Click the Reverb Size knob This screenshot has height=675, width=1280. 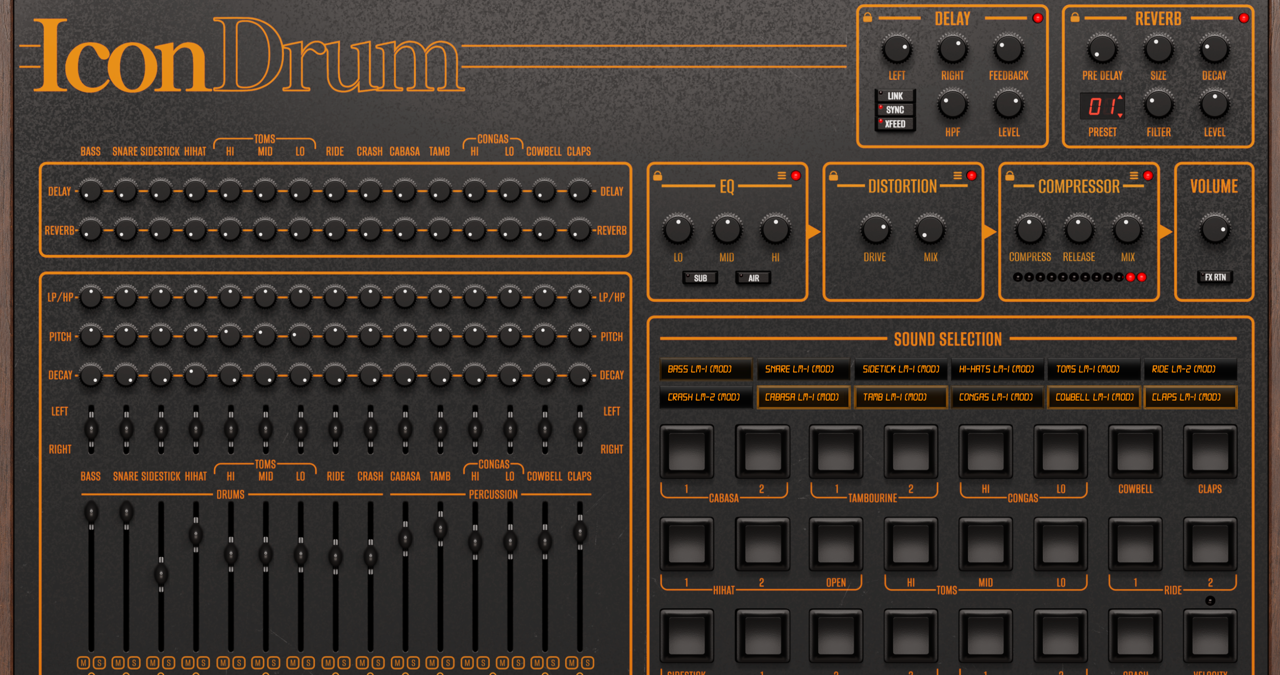[x=1158, y=48]
